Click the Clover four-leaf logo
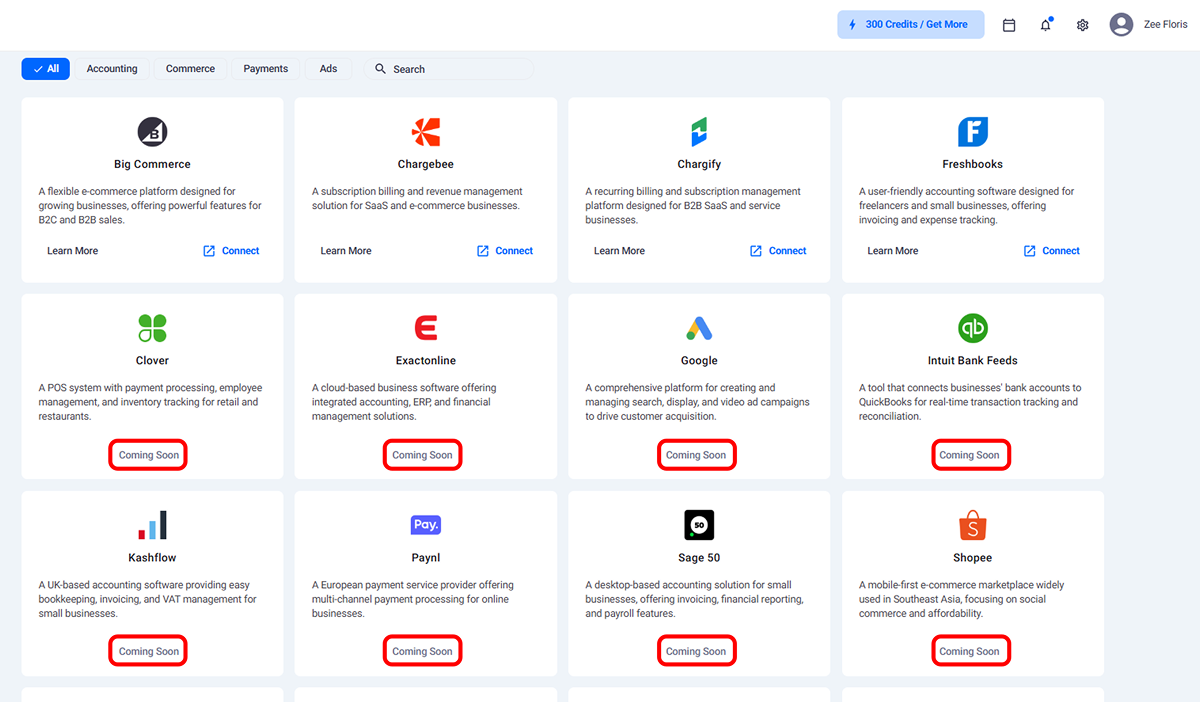This screenshot has height=702, width=1200. [152, 328]
